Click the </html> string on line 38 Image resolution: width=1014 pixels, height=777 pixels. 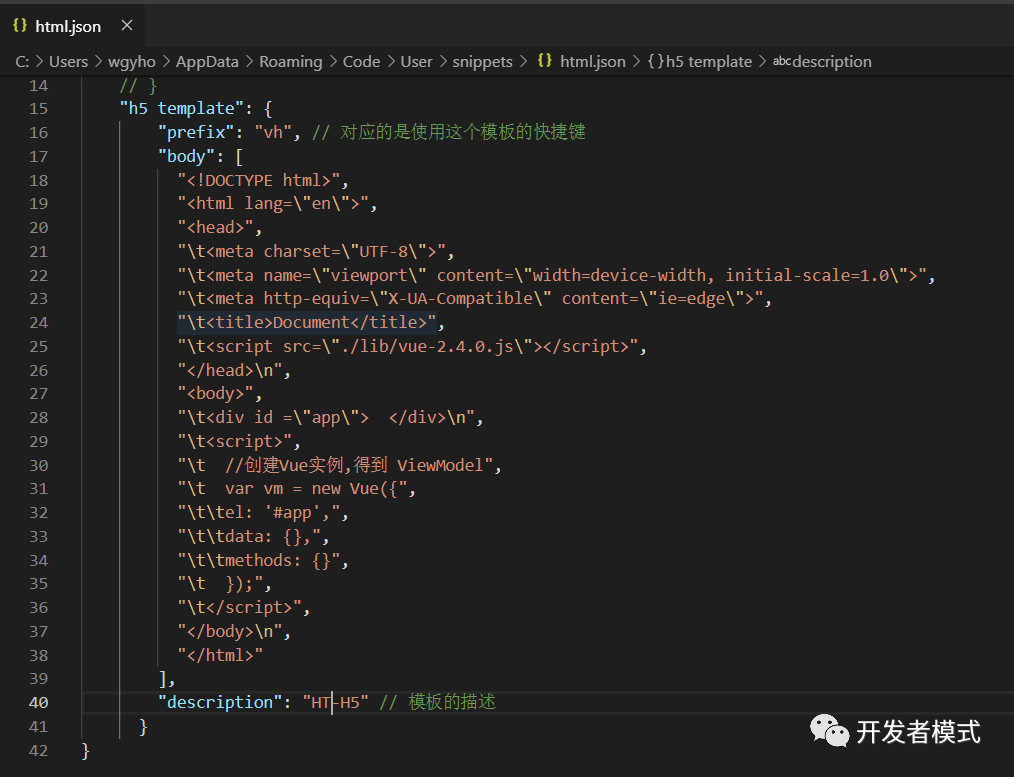[221, 655]
